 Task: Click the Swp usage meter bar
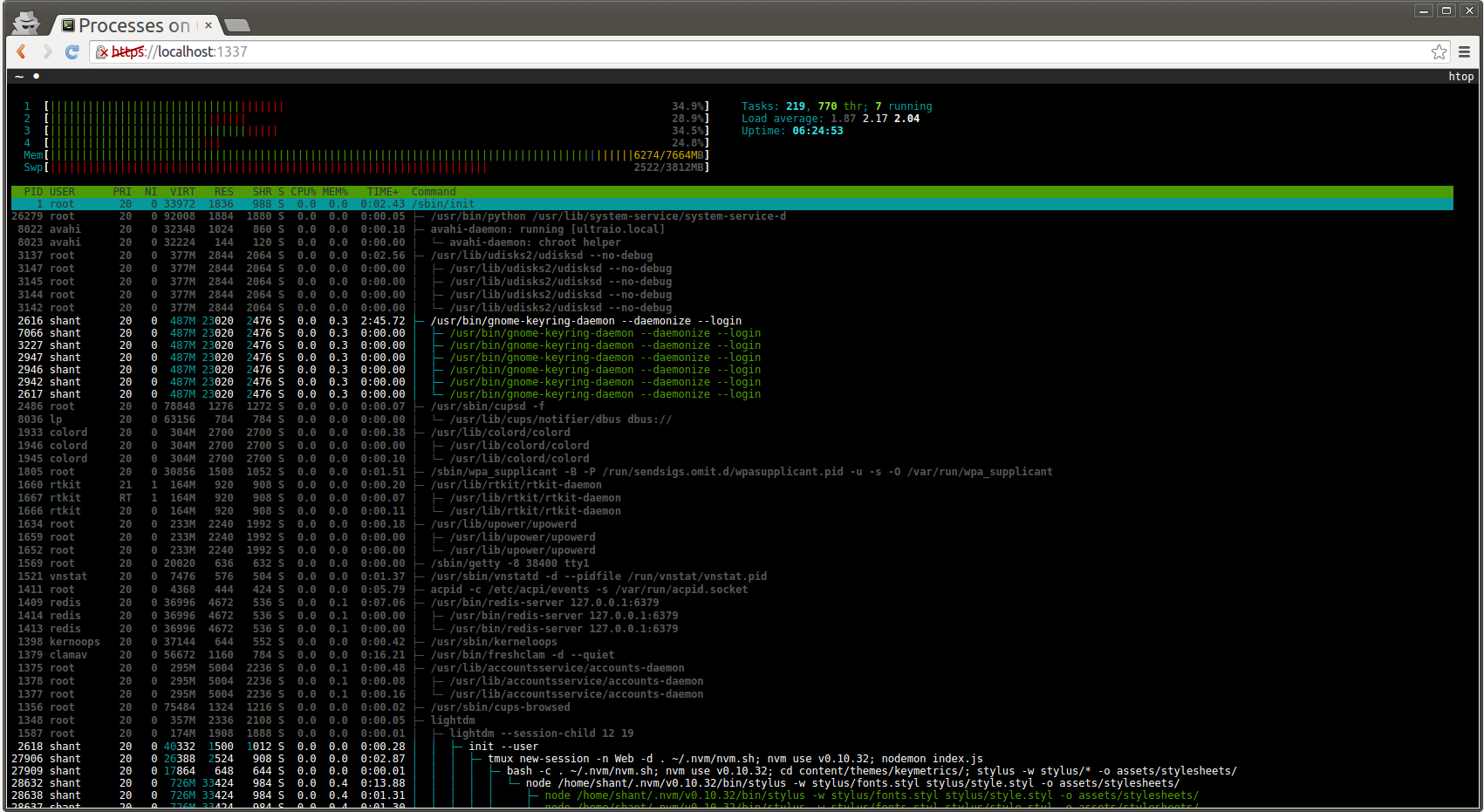pos(377,167)
